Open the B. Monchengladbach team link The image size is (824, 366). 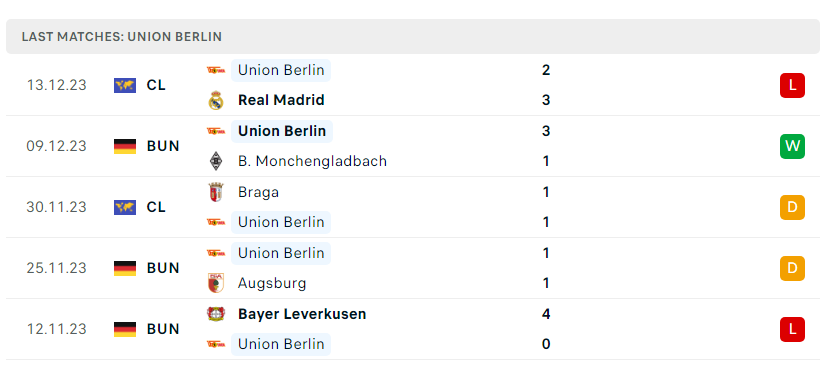point(312,161)
